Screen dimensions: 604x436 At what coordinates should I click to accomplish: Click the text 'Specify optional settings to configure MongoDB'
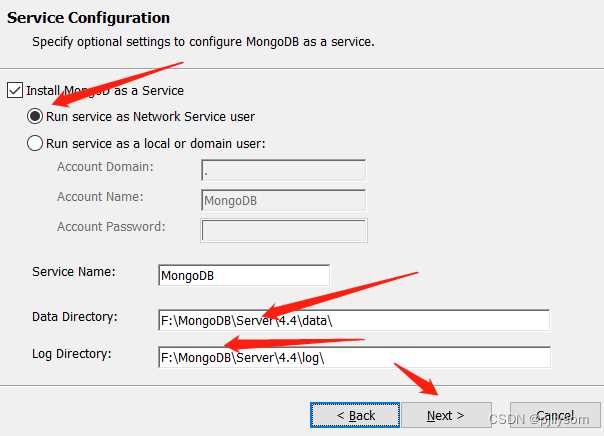[x=166, y=42]
